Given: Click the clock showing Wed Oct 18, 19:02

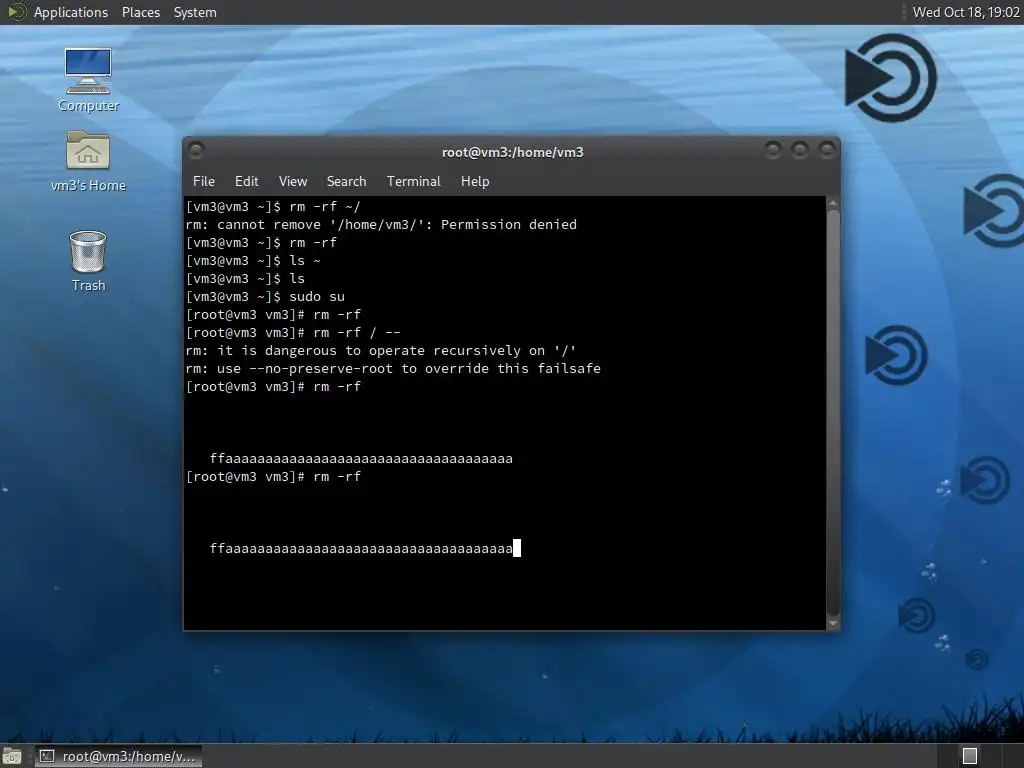Looking at the screenshot, I should tap(966, 12).
